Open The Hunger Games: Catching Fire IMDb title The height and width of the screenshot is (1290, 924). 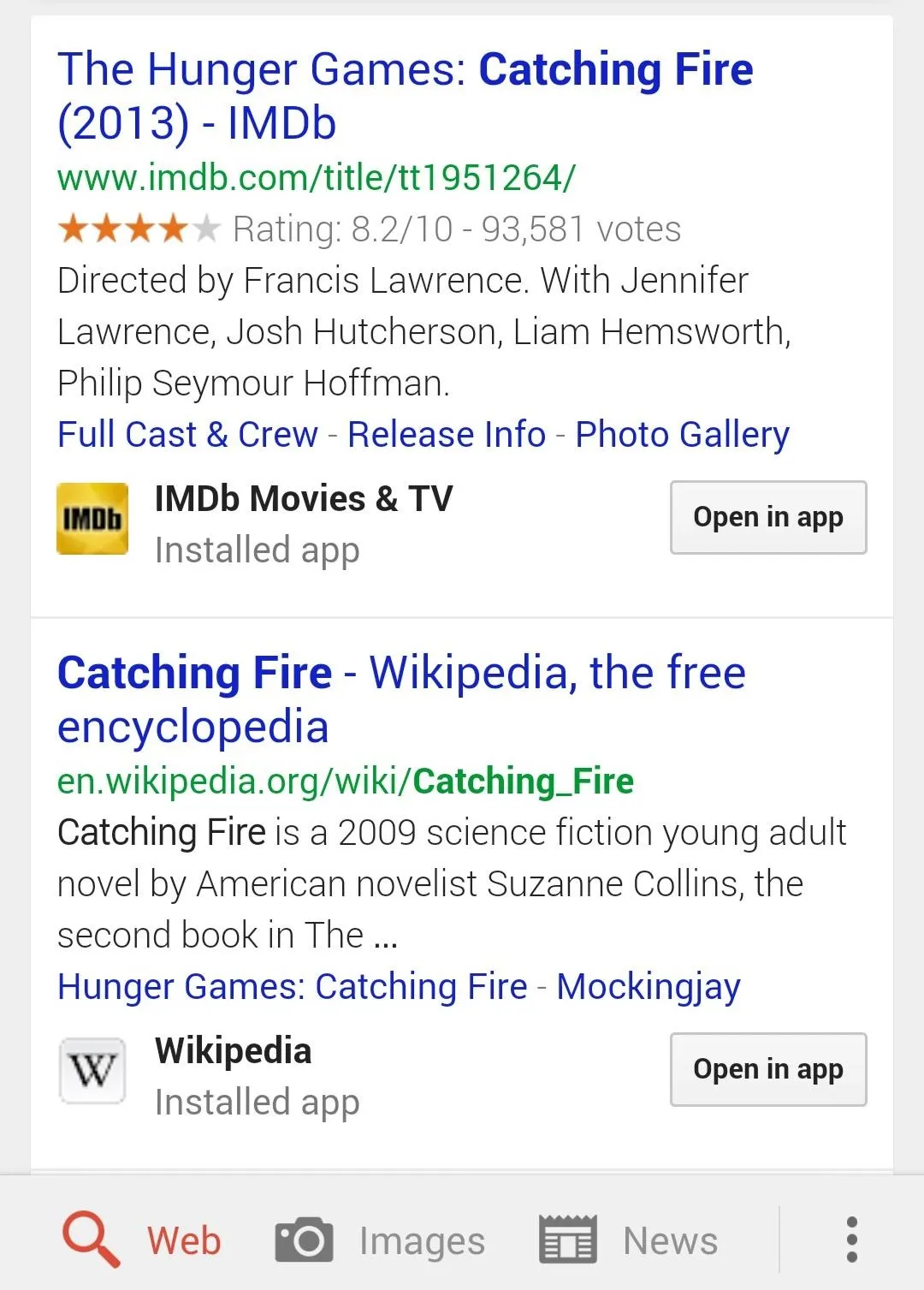[405, 96]
